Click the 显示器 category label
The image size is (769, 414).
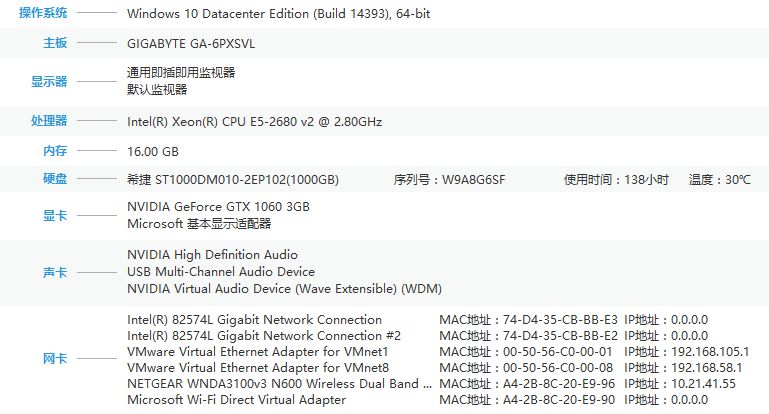49,81
